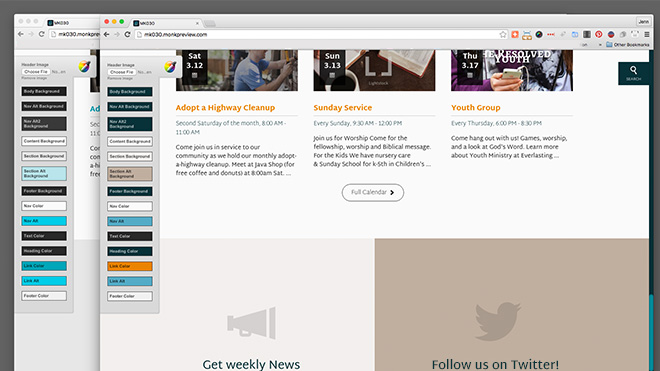
Task: Click the Pinterest extension icon
Action: (x=599, y=35)
